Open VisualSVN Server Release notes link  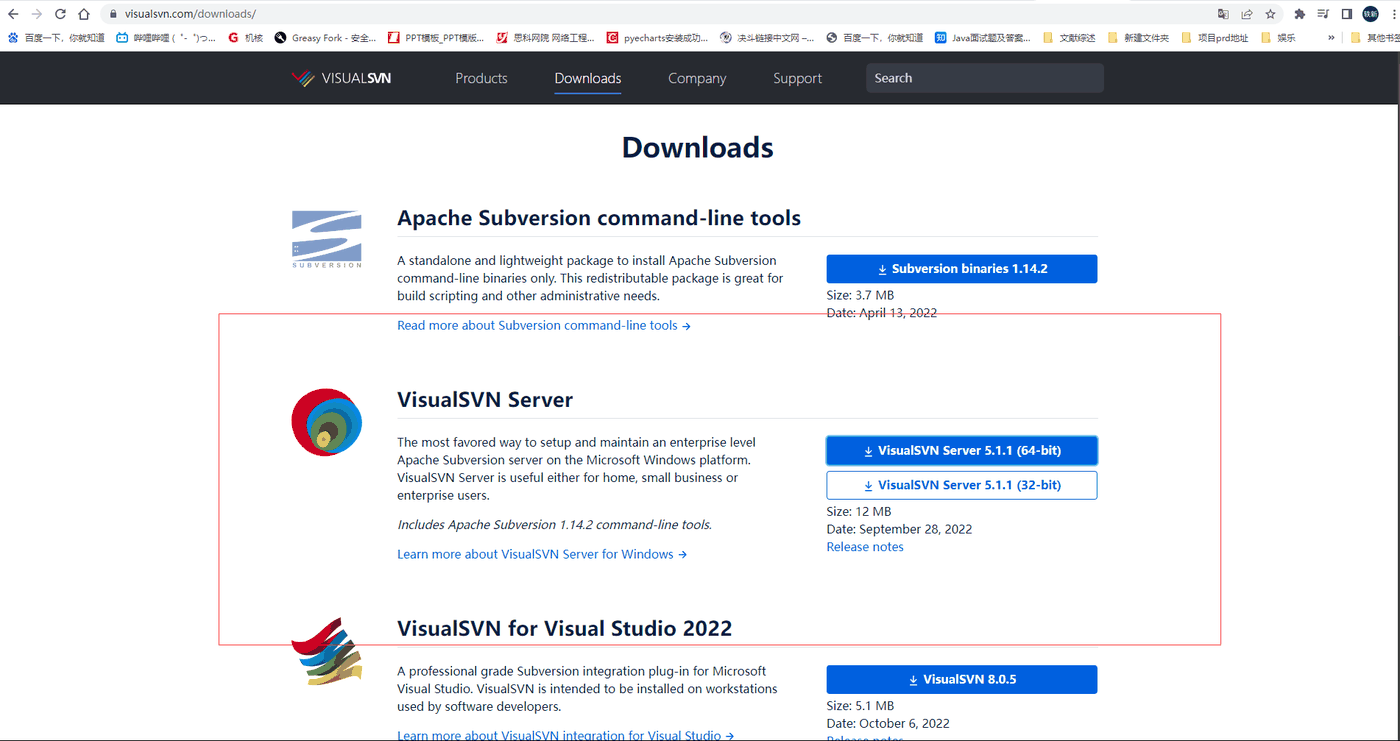point(865,547)
